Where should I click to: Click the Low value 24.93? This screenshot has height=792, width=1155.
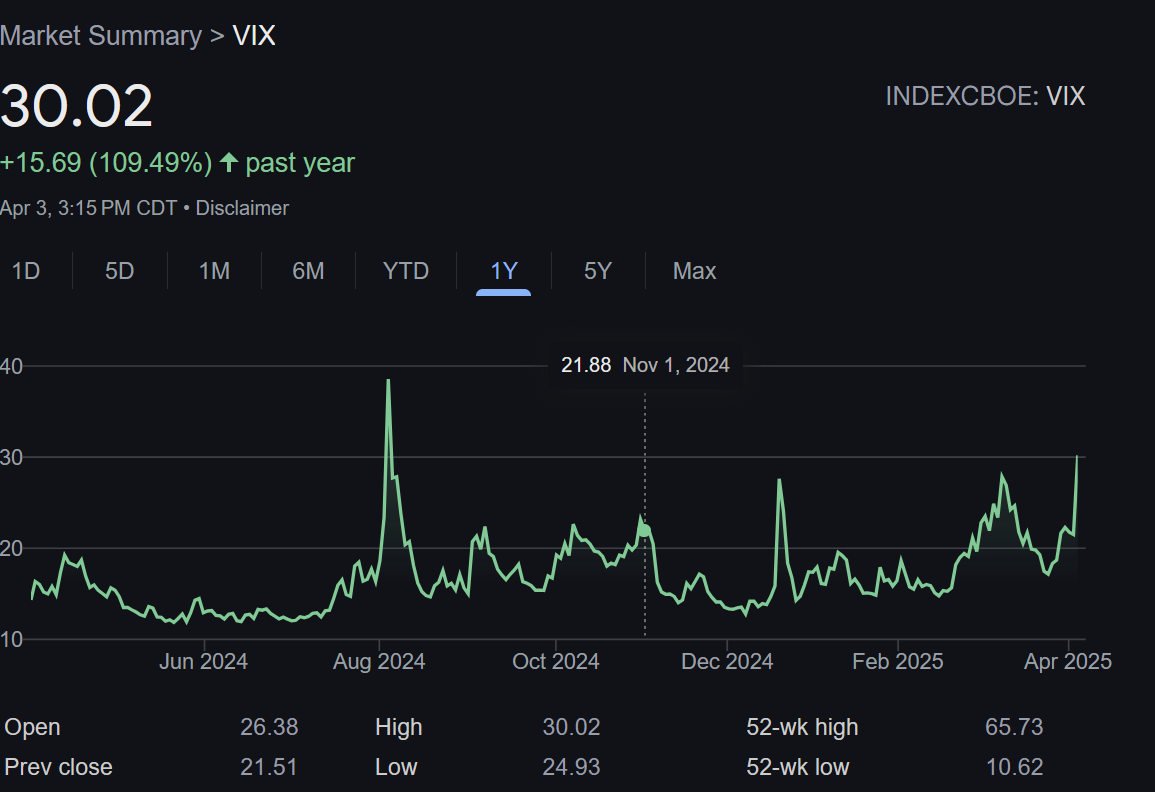572,767
